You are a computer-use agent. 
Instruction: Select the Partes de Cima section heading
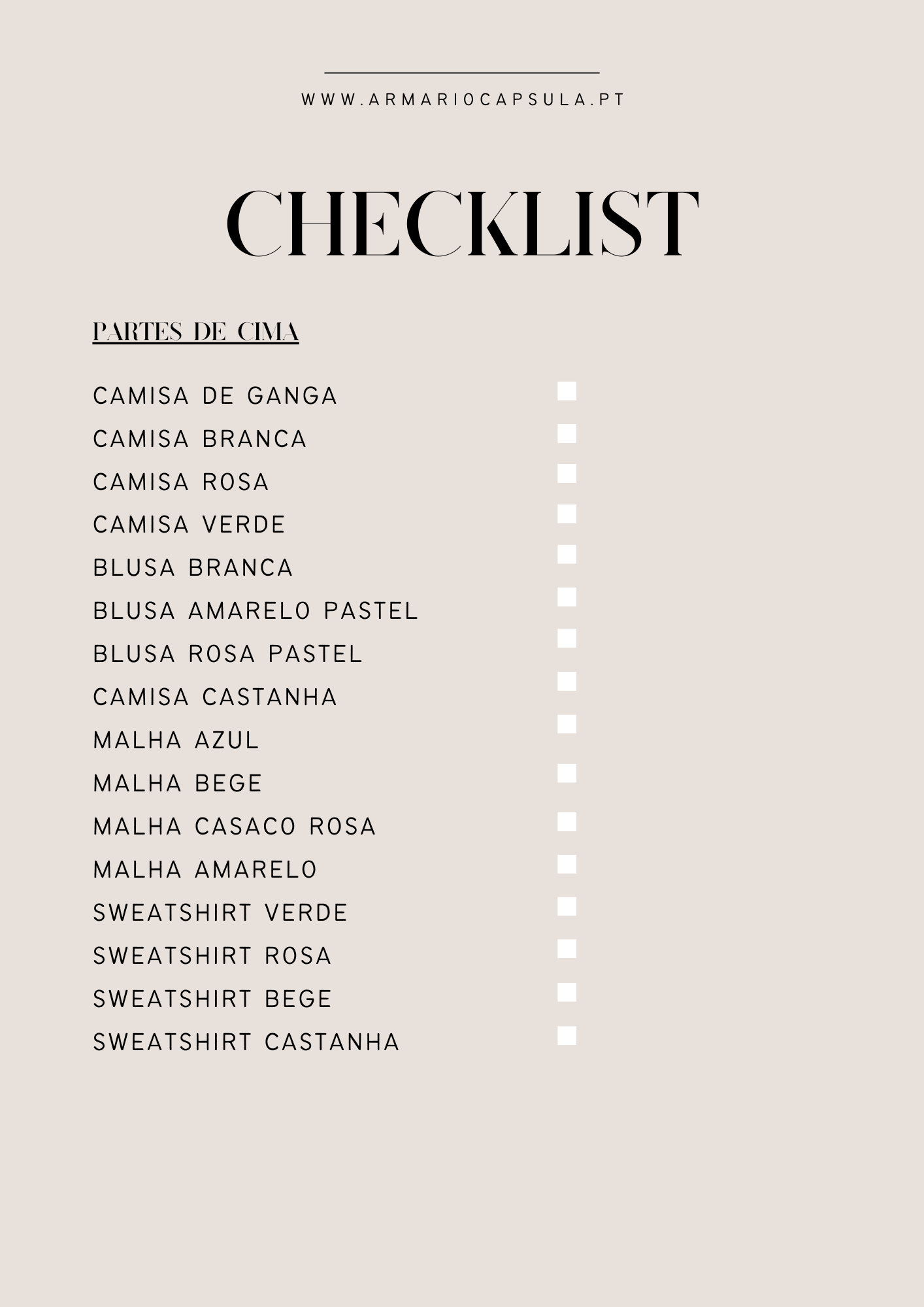195,332
